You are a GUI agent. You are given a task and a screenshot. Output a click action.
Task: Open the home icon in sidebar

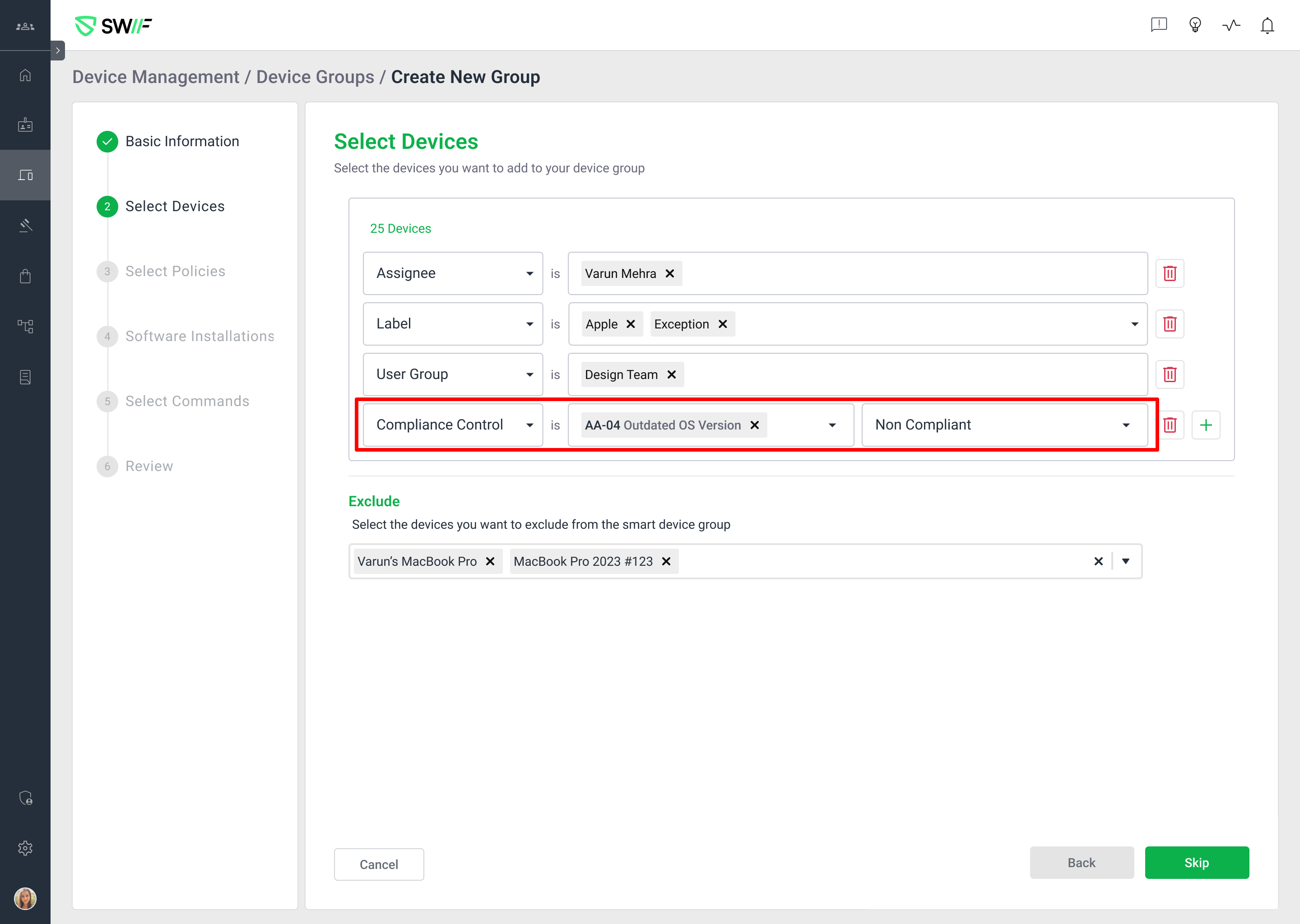25,75
